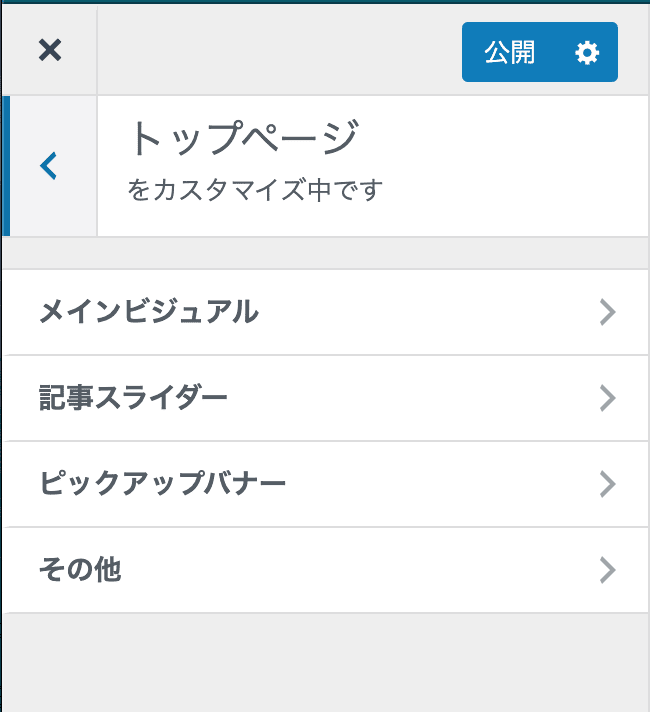Click the arrow icon beside メインビジュアル
Viewport: 650px width, 712px height.
pyautogui.click(x=606, y=313)
